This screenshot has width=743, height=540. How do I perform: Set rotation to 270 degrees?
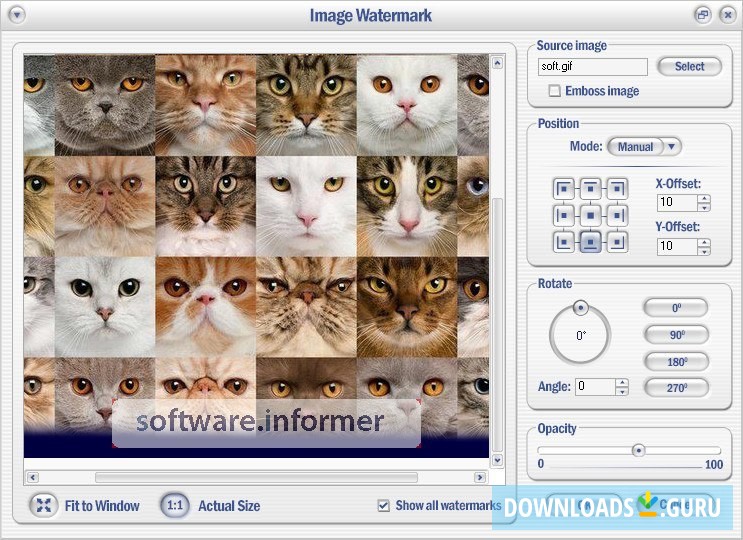tap(676, 388)
